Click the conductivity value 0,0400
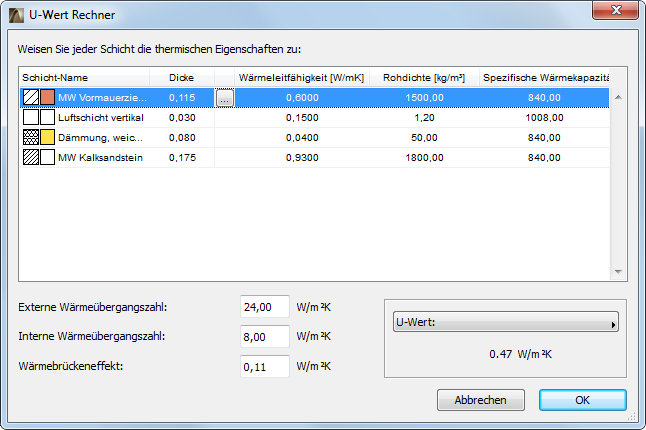 pos(302,138)
